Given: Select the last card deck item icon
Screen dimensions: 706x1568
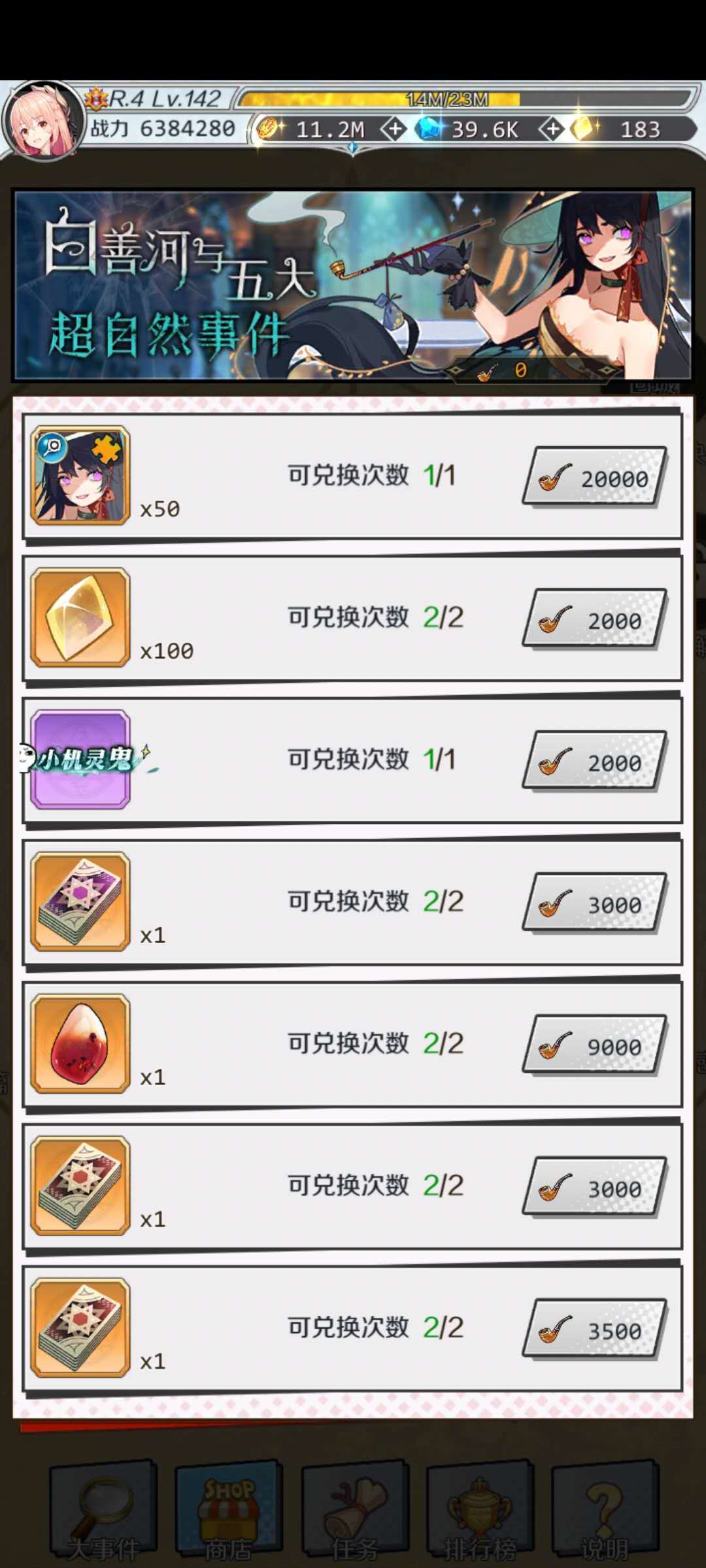Looking at the screenshot, I should click(x=80, y=1328).
